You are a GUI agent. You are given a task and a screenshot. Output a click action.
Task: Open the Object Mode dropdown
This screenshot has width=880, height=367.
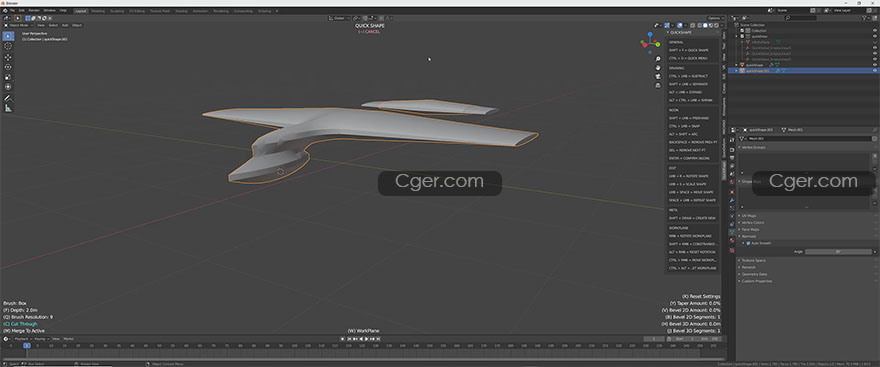click(19, 25)
